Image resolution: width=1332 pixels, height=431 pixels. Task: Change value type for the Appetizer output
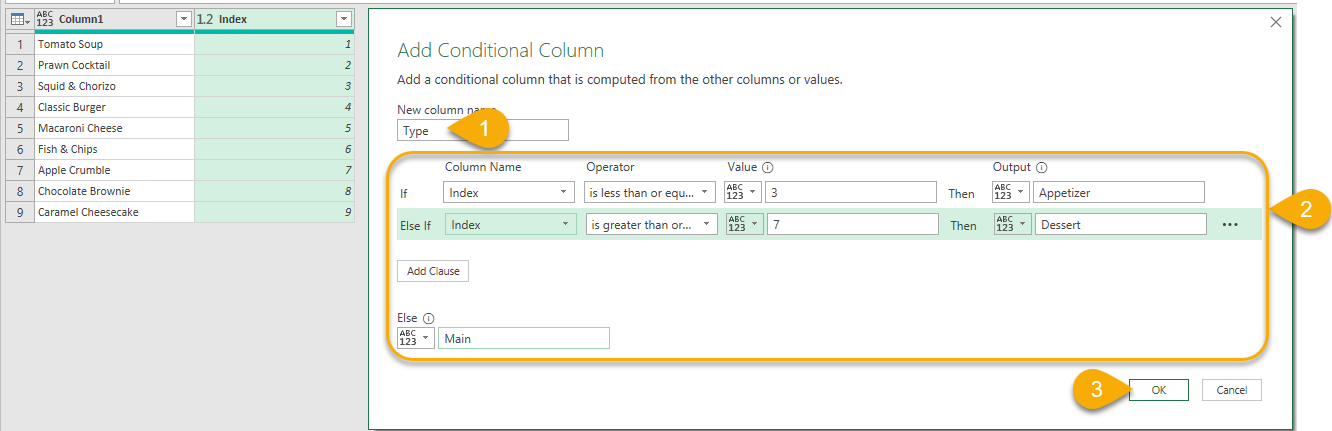pos(1010,192)
